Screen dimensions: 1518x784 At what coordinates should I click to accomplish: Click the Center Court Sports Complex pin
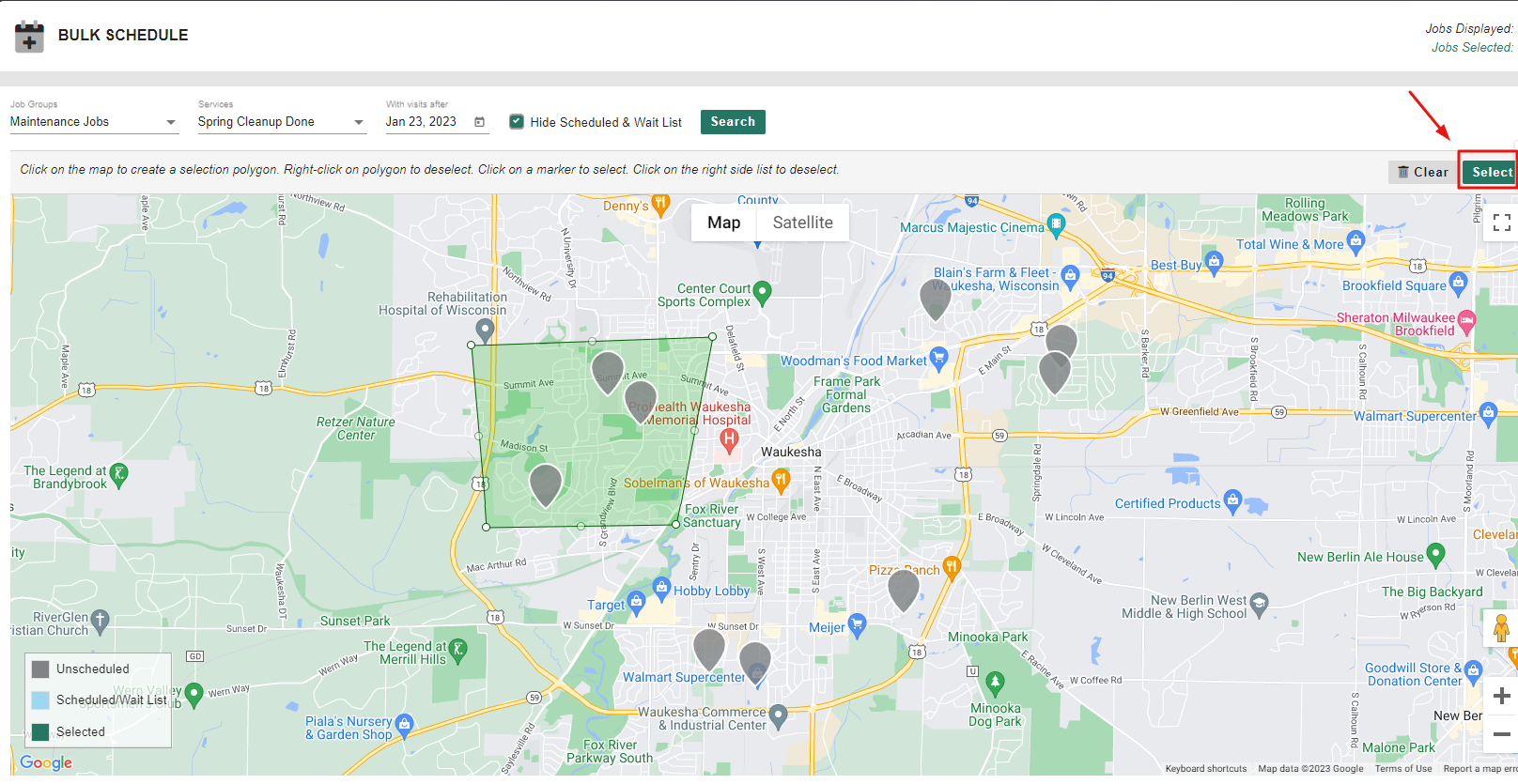[x=763, y=293]
